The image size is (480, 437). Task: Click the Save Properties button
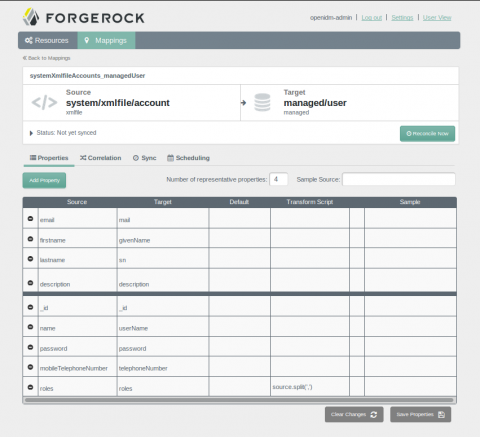421,414
